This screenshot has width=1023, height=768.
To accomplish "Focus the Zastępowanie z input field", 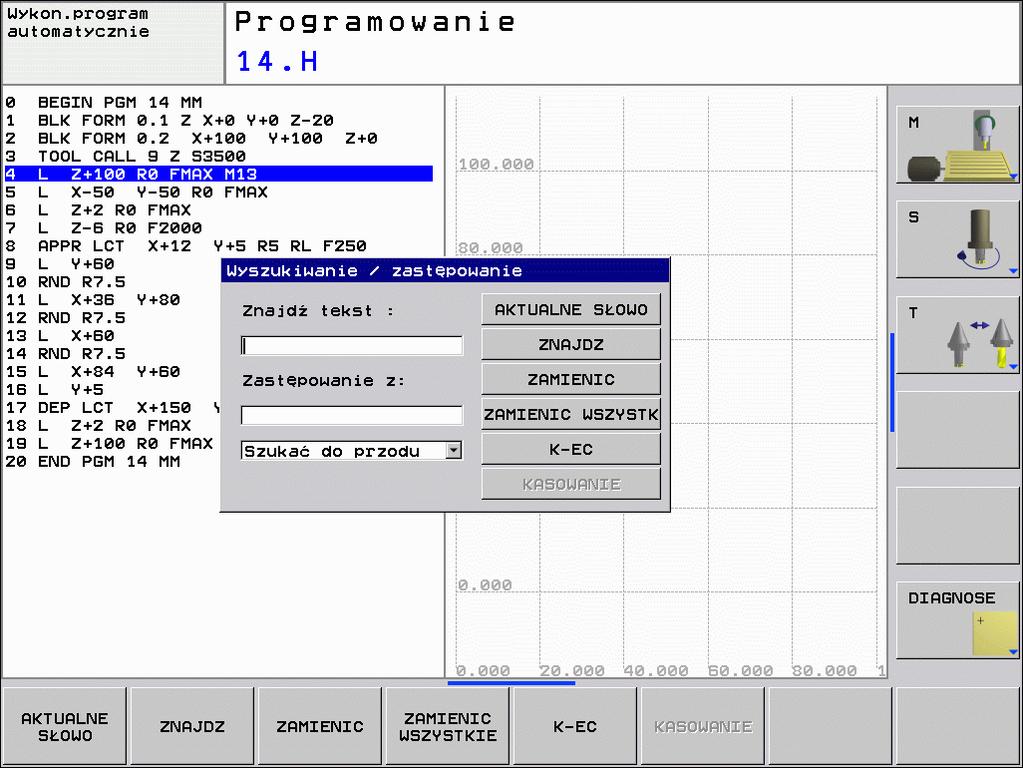I will pos(352,415).
